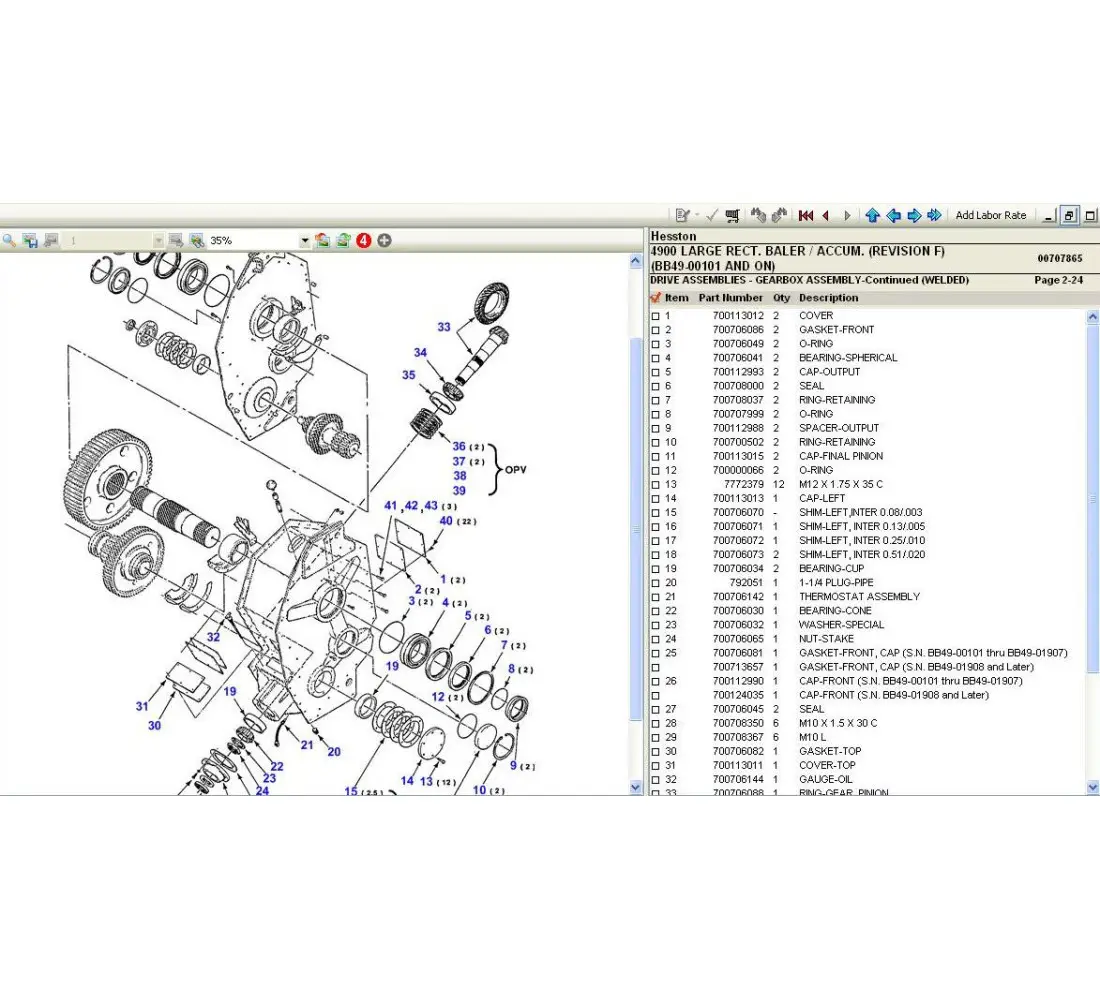Click the Description column header
The height and width of the screenshot is (1000, 1100).
click(x=828, y=298)
